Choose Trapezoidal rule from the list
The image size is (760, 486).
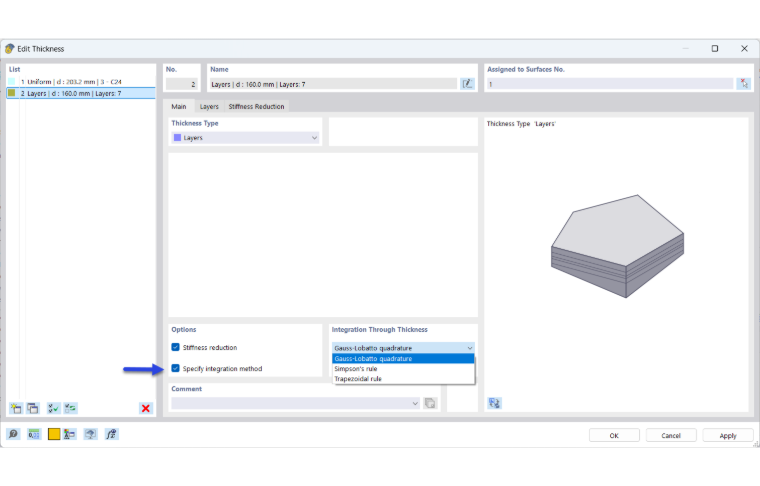click(403, 379)
